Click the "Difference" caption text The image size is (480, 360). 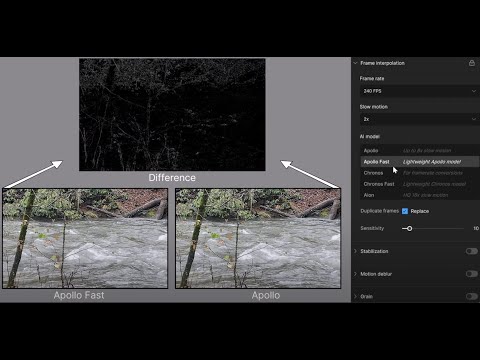(172, 178)
